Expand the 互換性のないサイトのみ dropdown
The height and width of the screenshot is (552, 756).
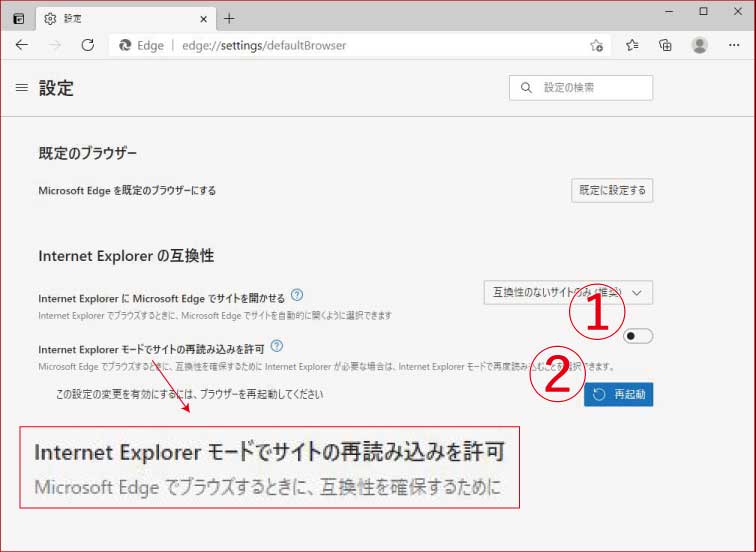(567, 292)
